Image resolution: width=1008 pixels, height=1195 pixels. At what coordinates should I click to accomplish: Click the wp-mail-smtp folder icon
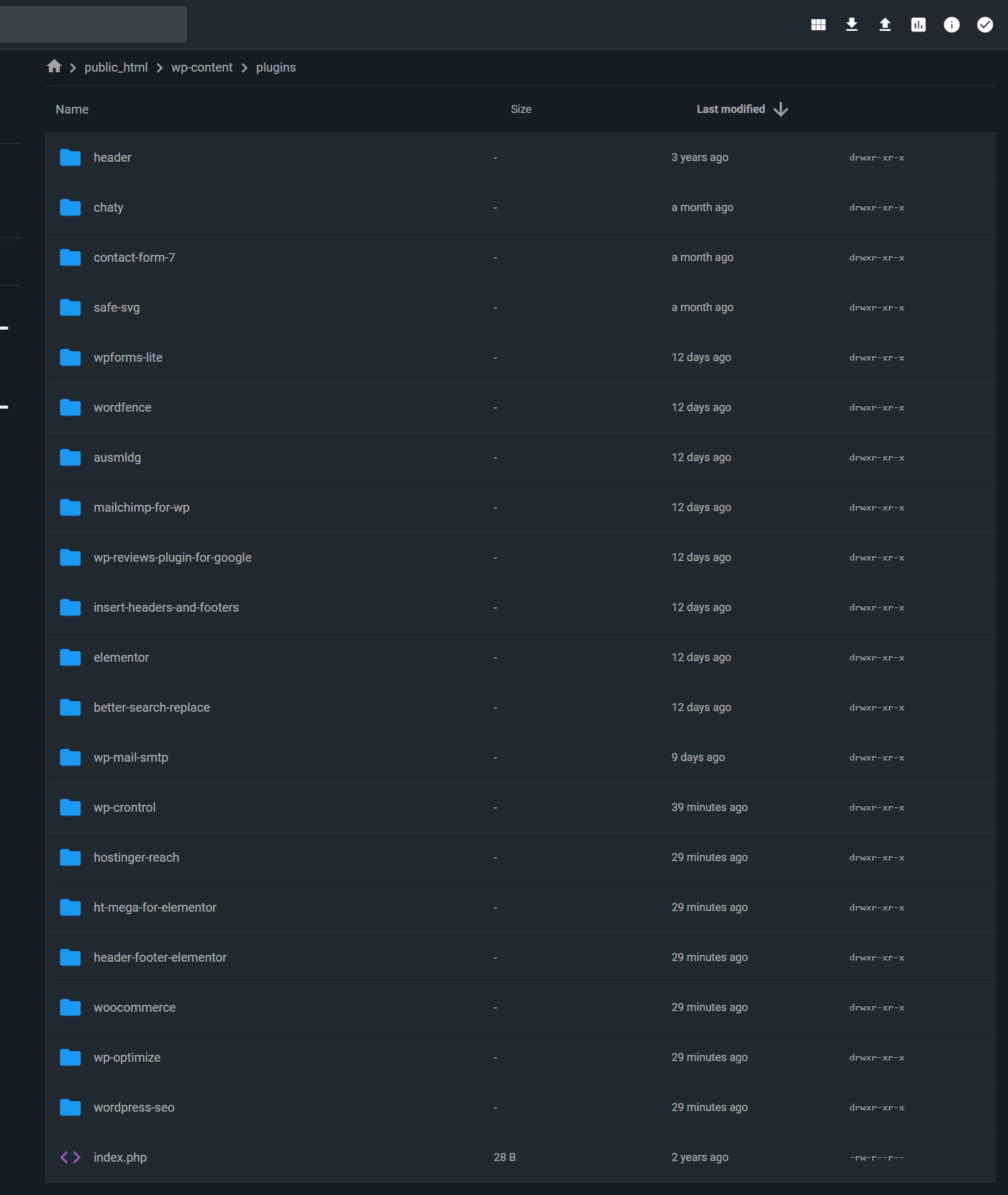[70, 757]
